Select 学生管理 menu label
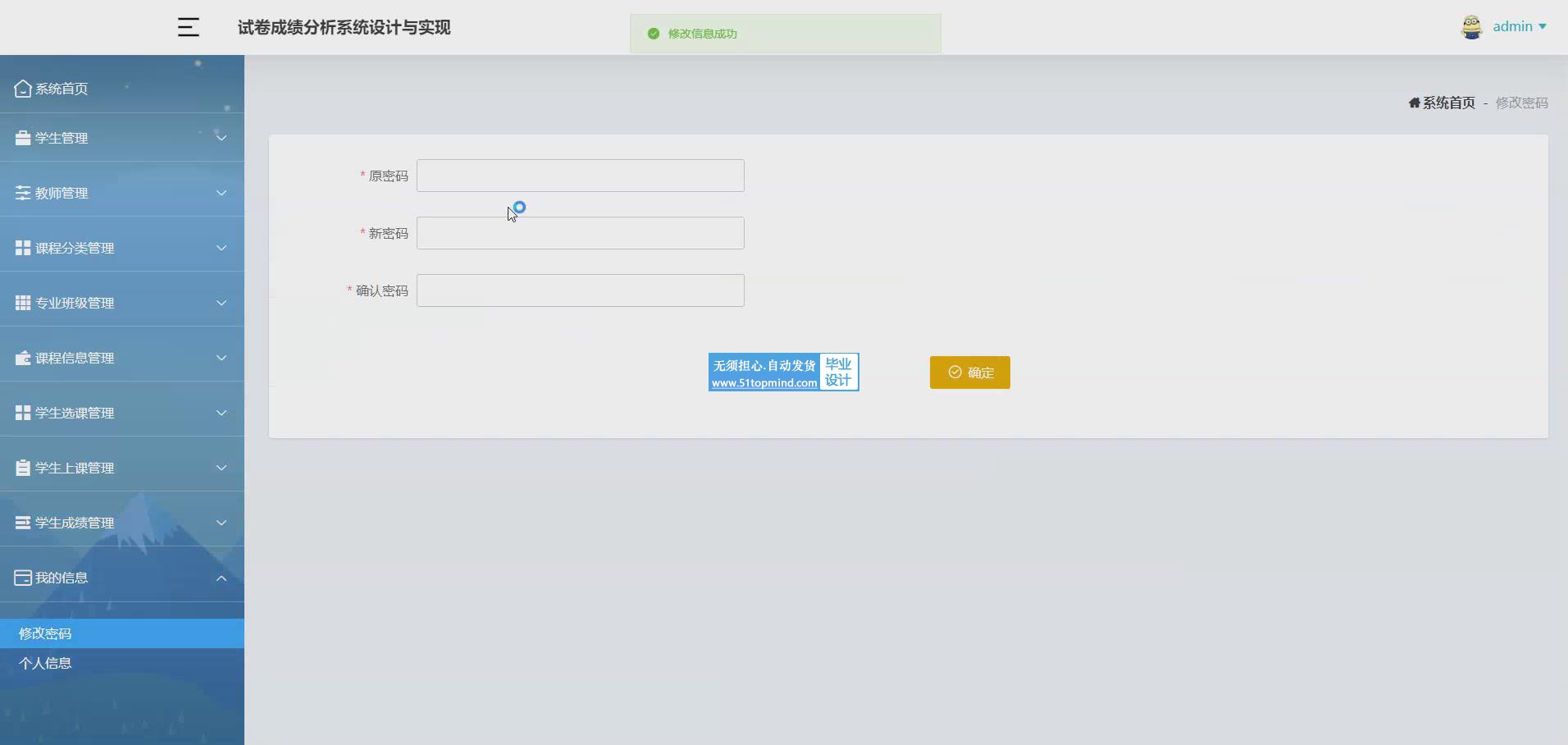The height and width of the screenshot is (745, 1568). click(62, 138)
